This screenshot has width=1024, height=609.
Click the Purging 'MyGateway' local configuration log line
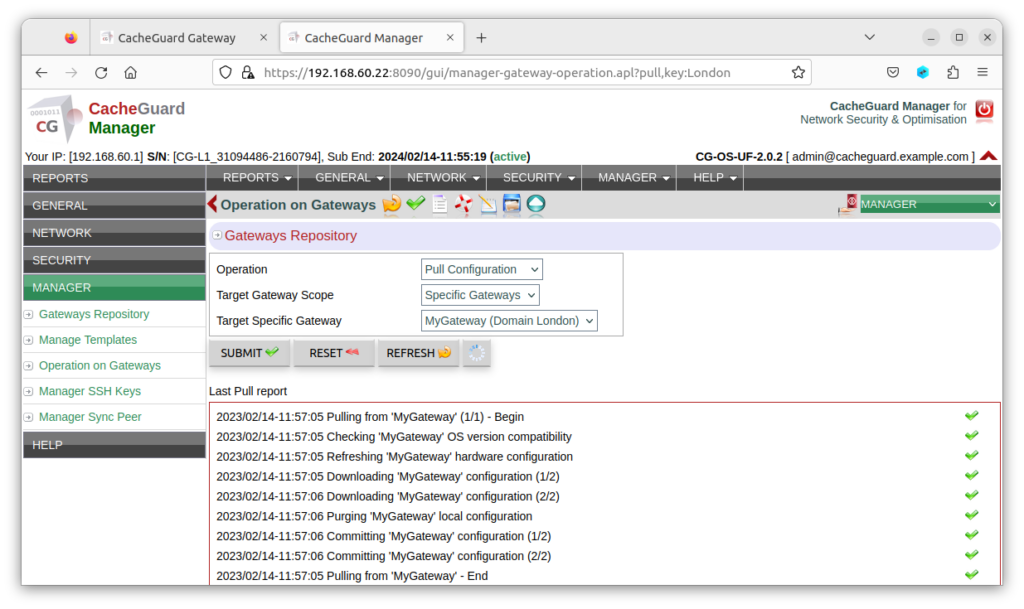[374, 516]
